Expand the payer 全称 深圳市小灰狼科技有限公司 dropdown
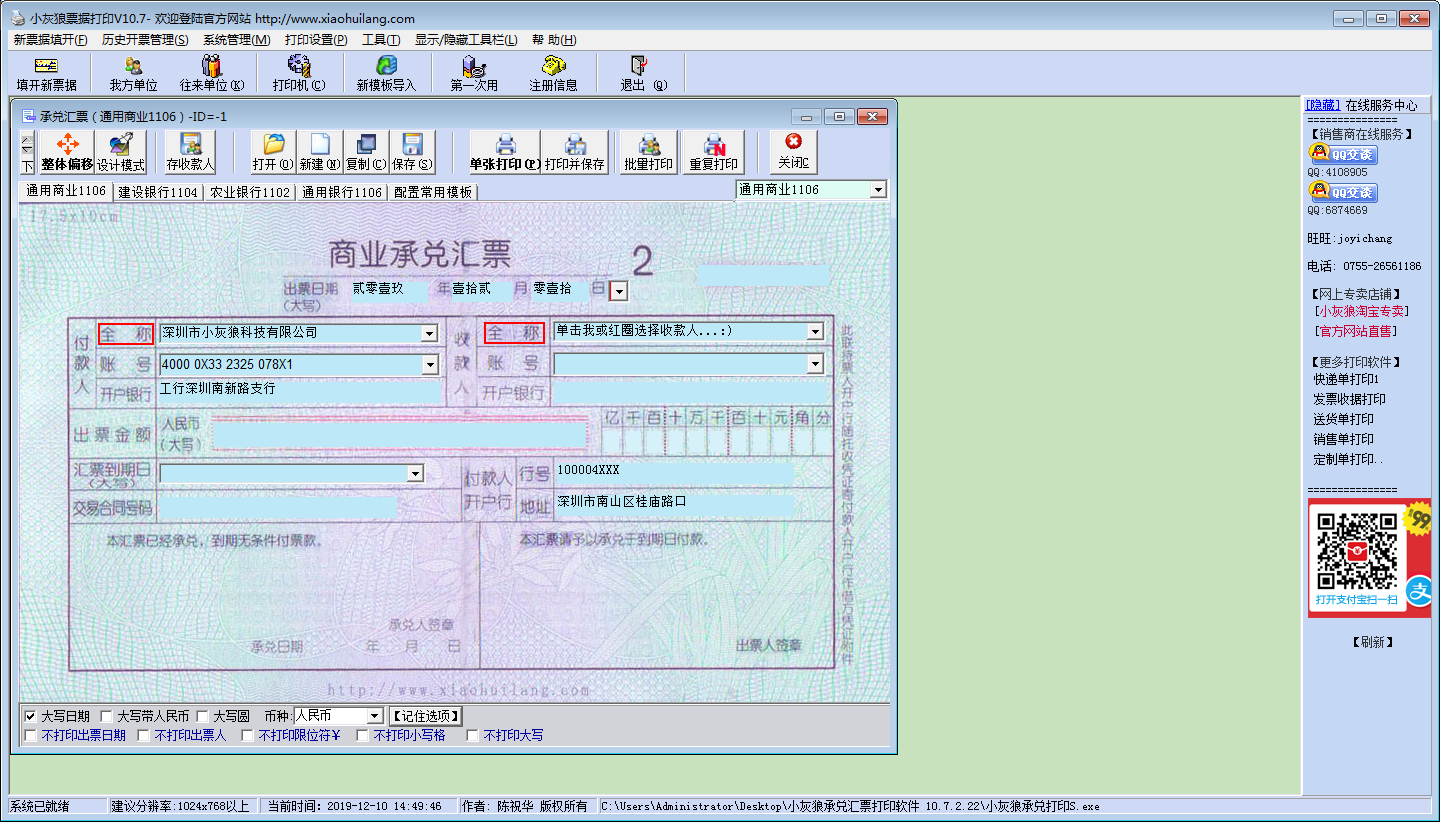This screenshot has height=822, width=1440. click(x=429, y=333)
